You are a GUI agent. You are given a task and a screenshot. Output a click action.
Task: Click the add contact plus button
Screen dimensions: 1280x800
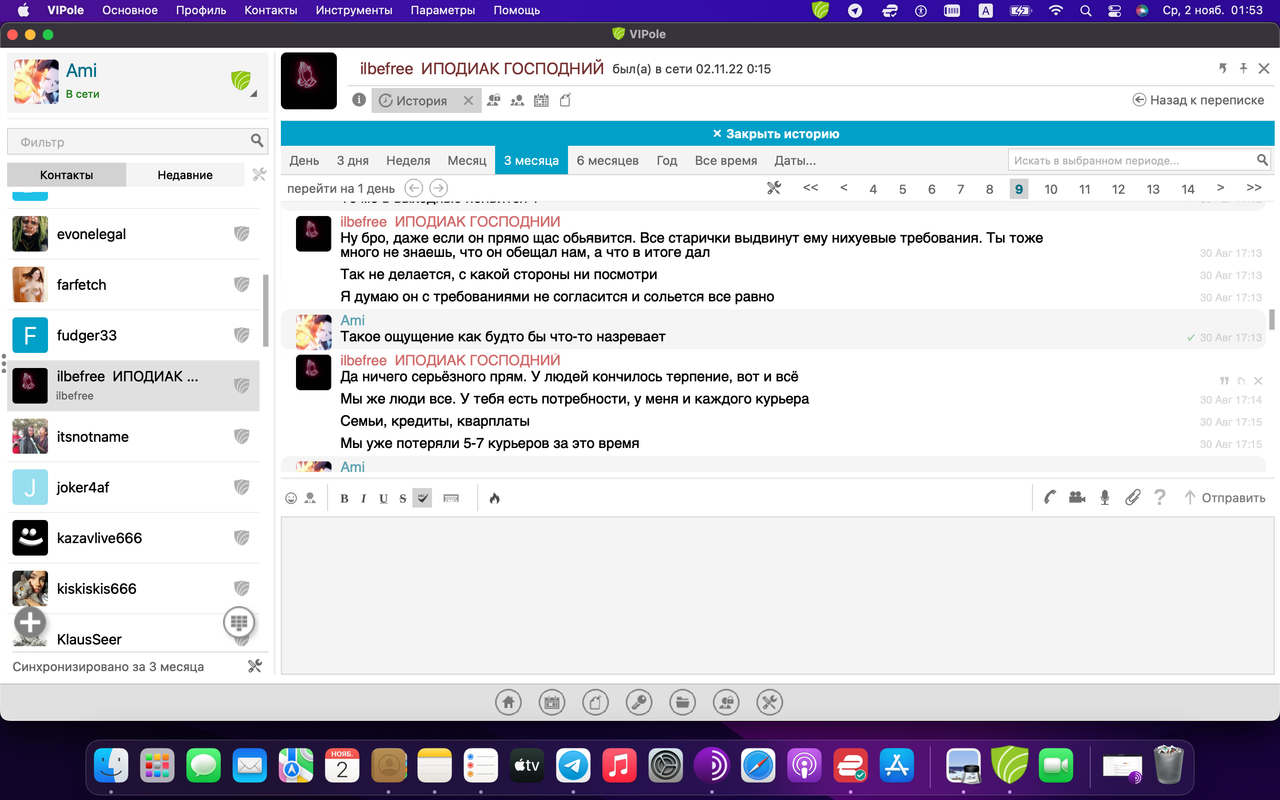pos(30,622)
